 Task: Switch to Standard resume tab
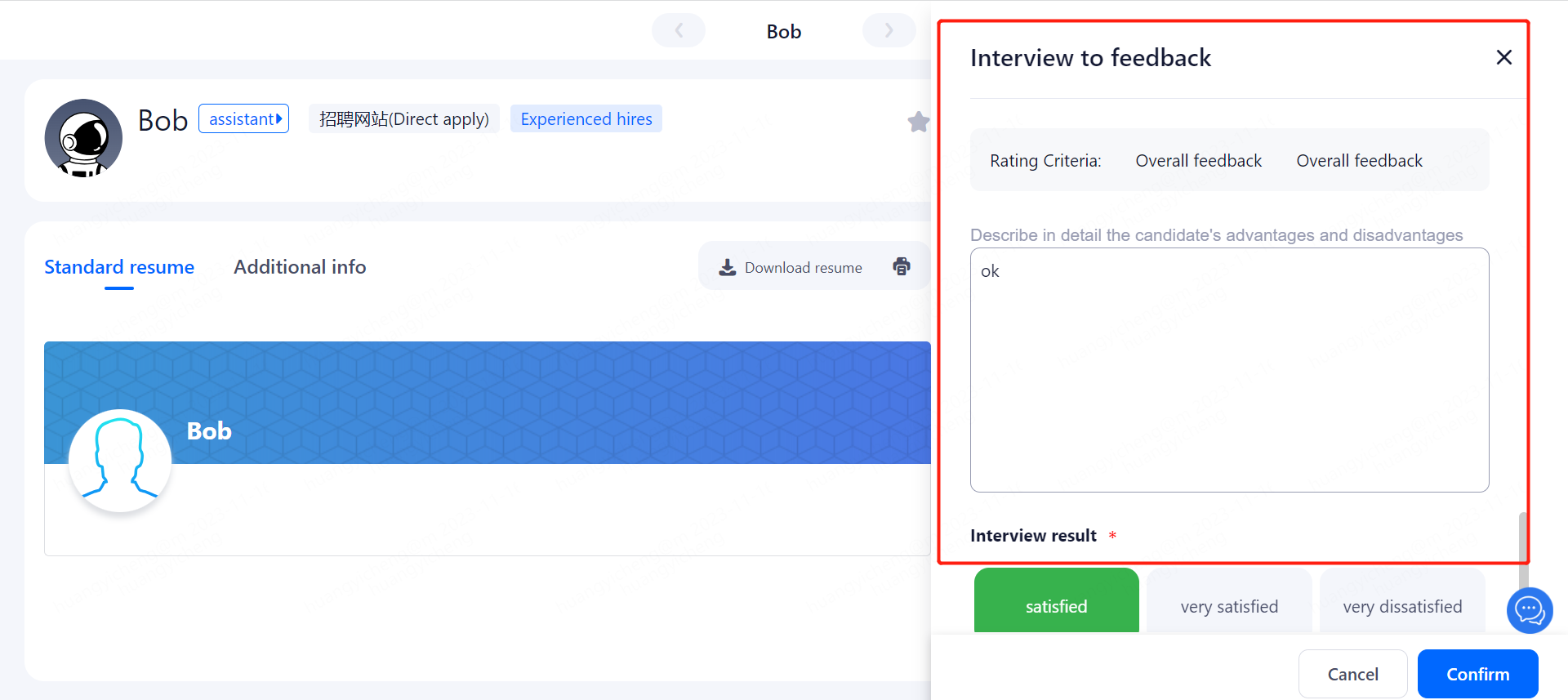tap(119, 267)
